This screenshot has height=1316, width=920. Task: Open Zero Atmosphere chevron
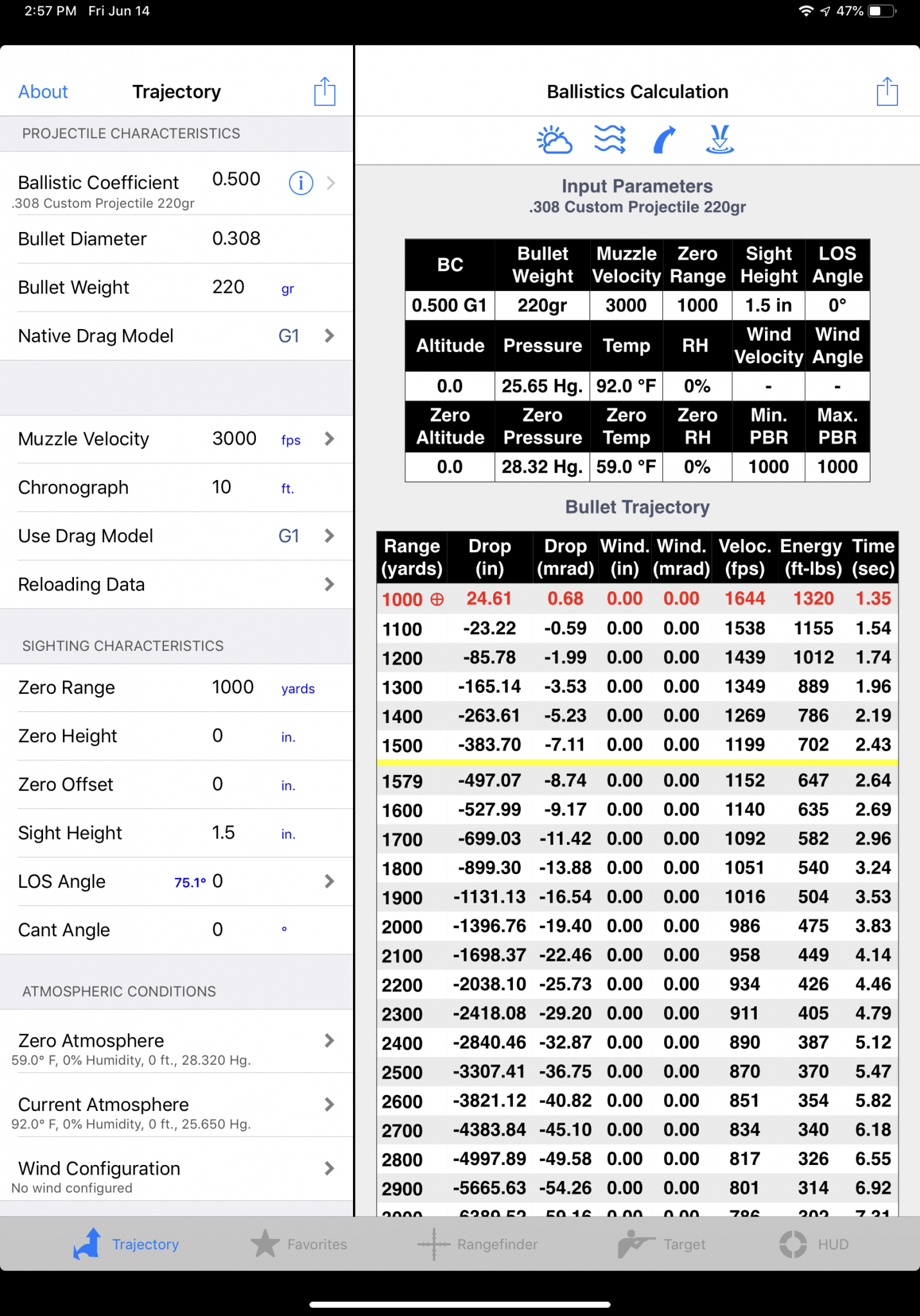[329, 1040]
